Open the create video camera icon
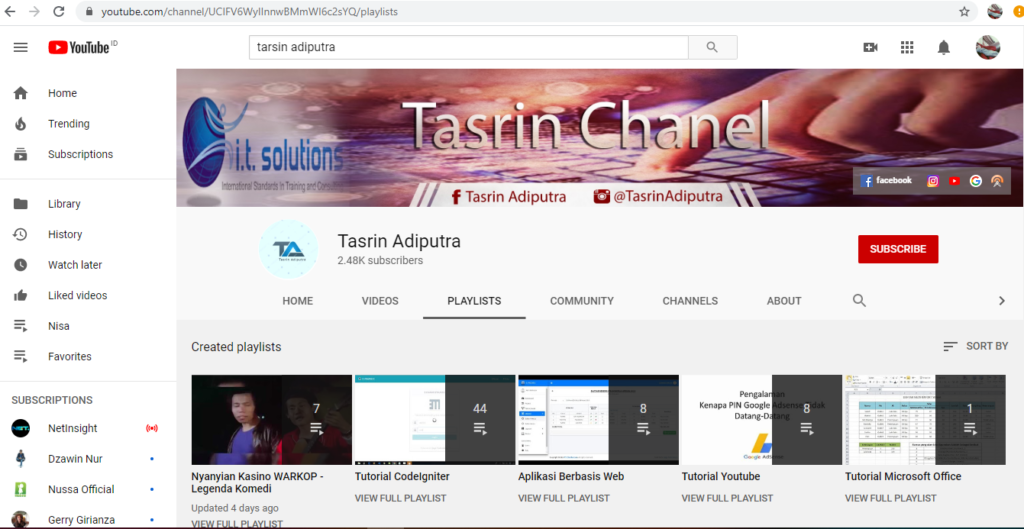1024x529 pixels. pyautogui.click(x=870, y=47)
